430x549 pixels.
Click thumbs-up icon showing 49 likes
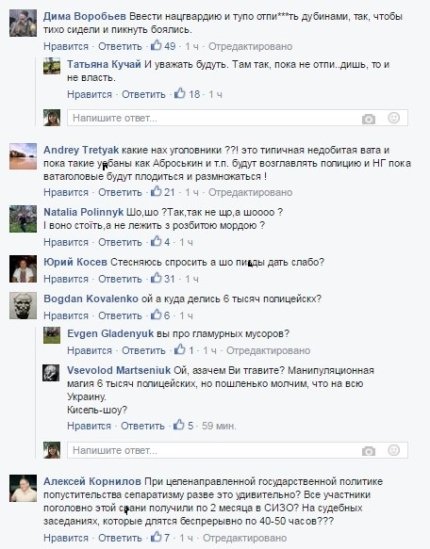156,46
